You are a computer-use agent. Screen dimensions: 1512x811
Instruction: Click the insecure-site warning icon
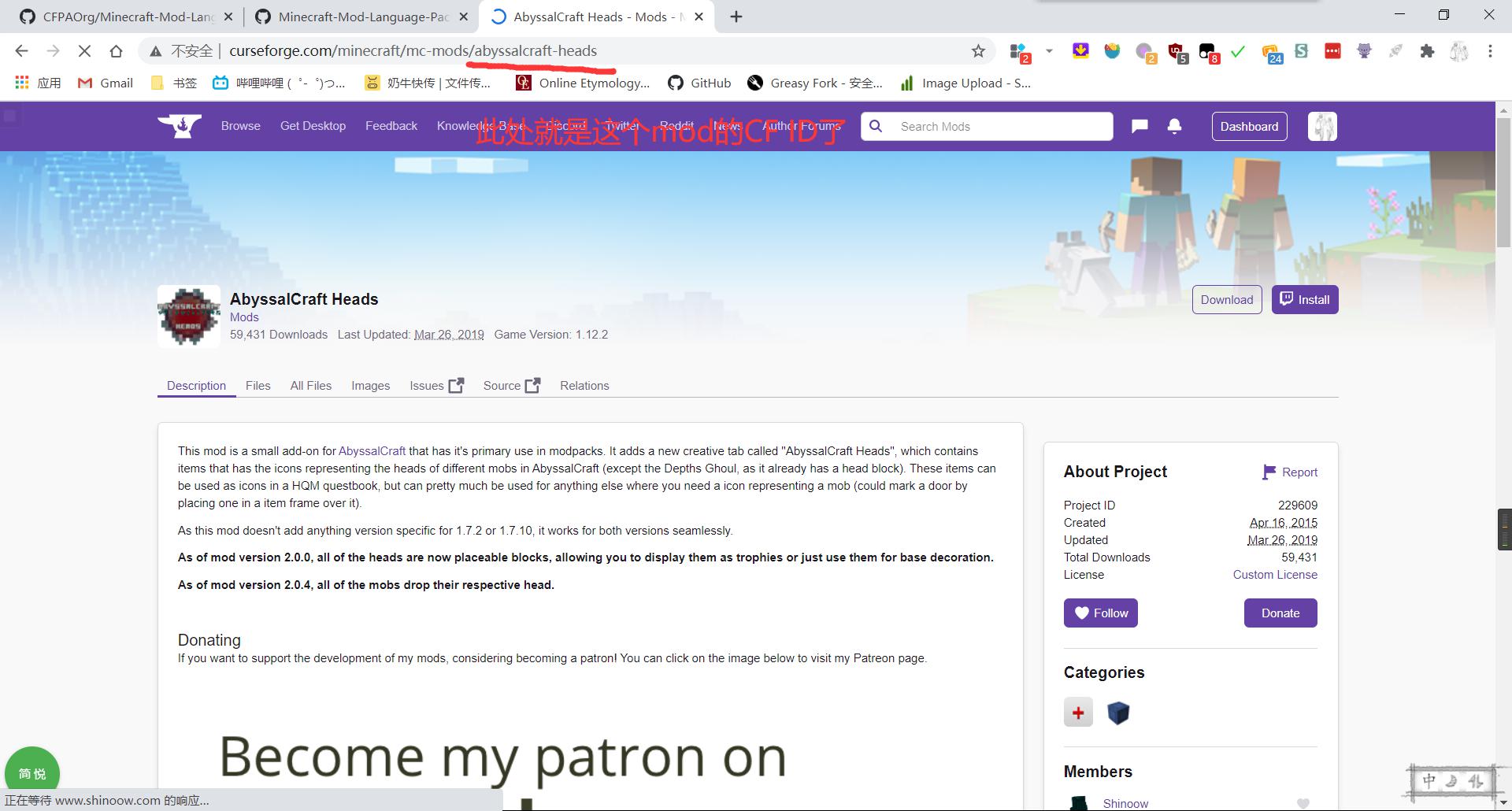point(156,51)
